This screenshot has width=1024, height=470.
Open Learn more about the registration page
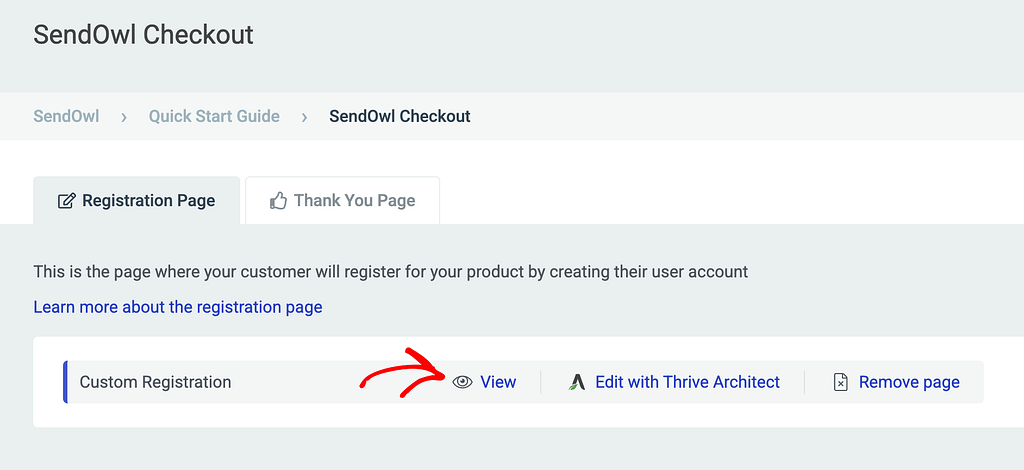(x=178, y=307)
